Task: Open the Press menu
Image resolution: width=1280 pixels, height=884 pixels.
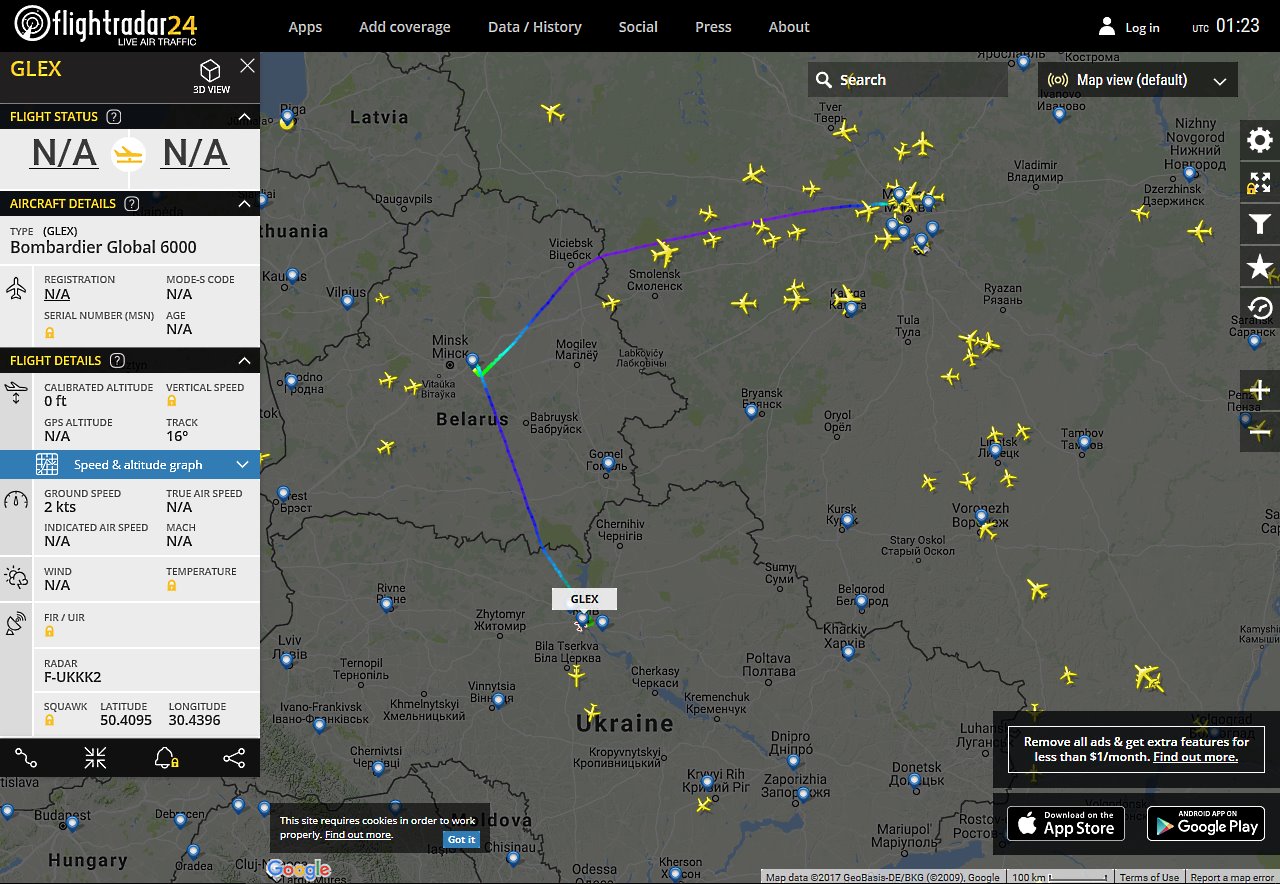Action: 713,27
